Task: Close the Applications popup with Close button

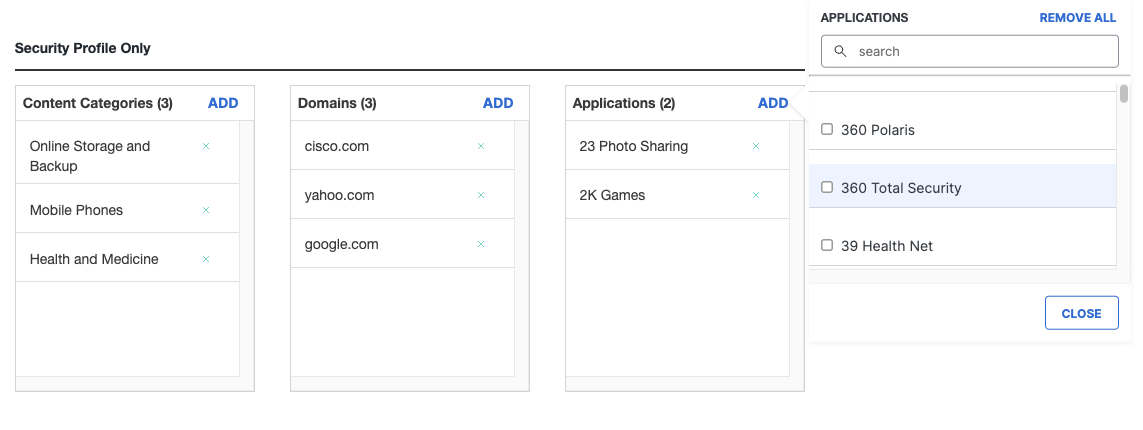Action: [x=1081, y=313]
